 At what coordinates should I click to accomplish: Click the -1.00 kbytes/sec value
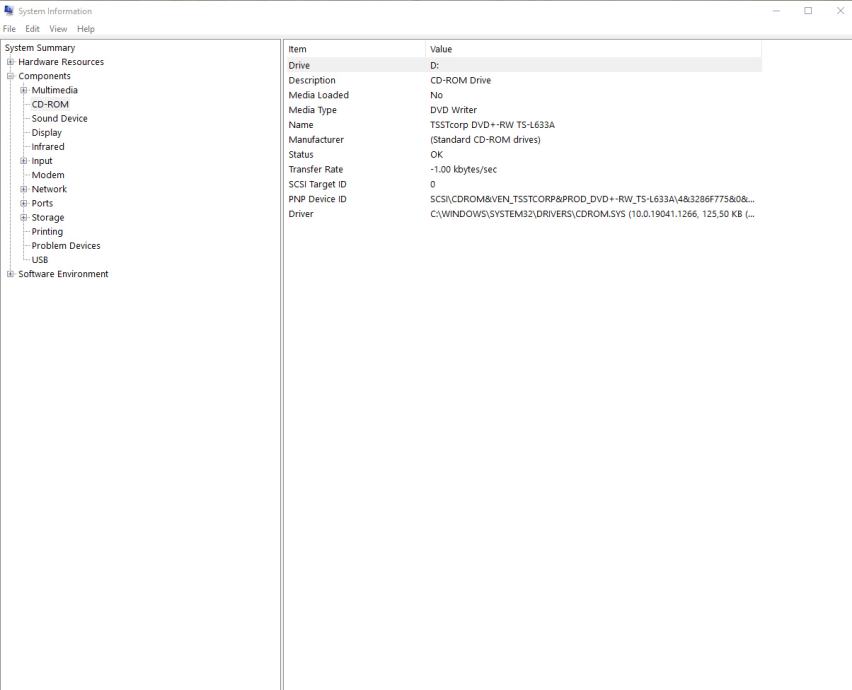(463, 170)
